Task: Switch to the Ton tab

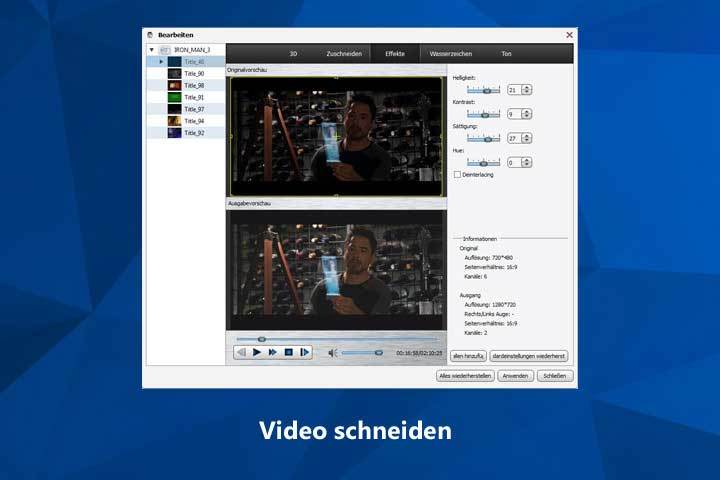Action: 506,54
